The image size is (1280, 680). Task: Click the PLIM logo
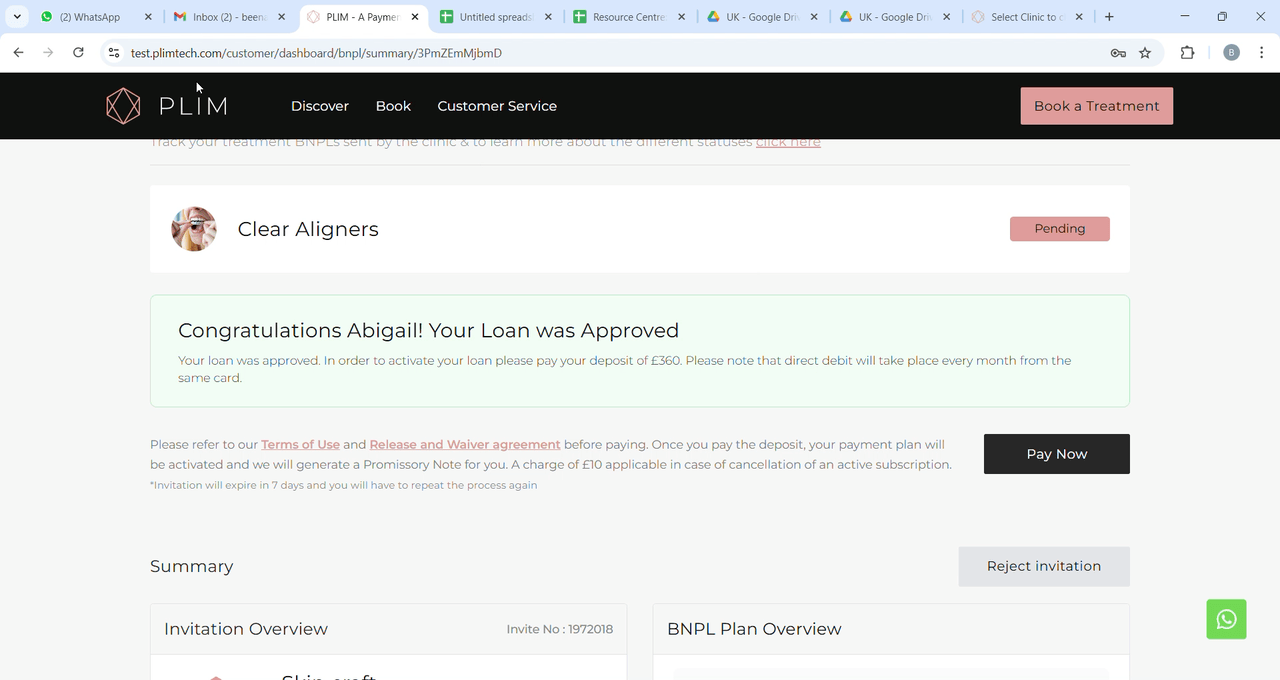click(x=167, y=106)
